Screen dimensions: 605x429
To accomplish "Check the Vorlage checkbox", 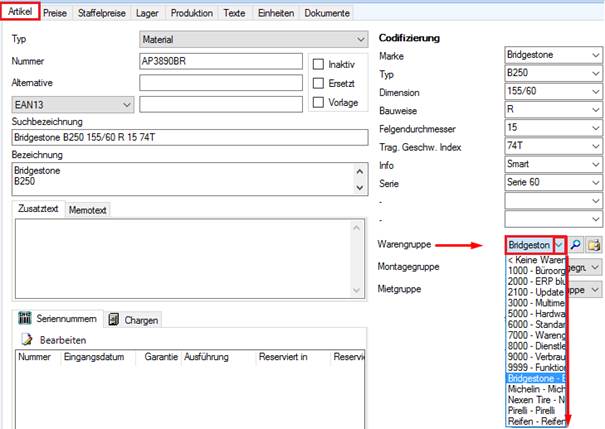I will (x=318, y=102).
